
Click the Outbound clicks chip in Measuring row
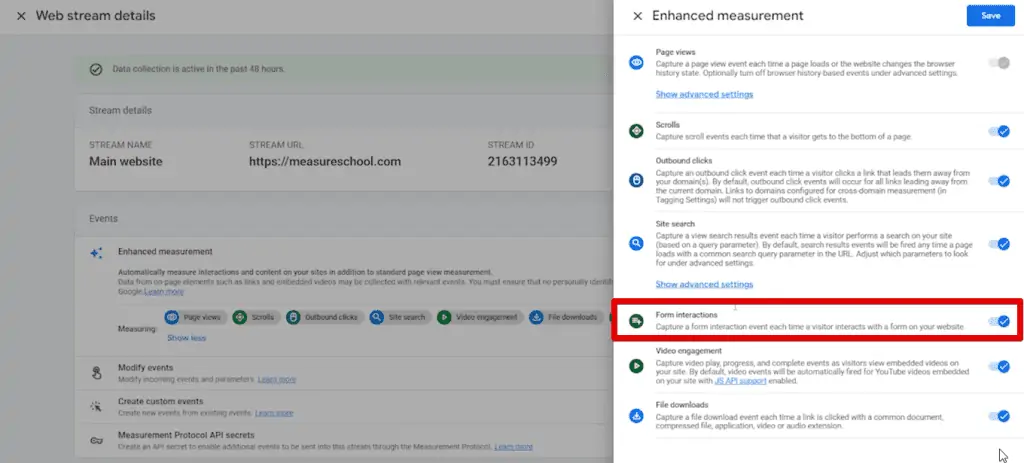coord(324,317)
